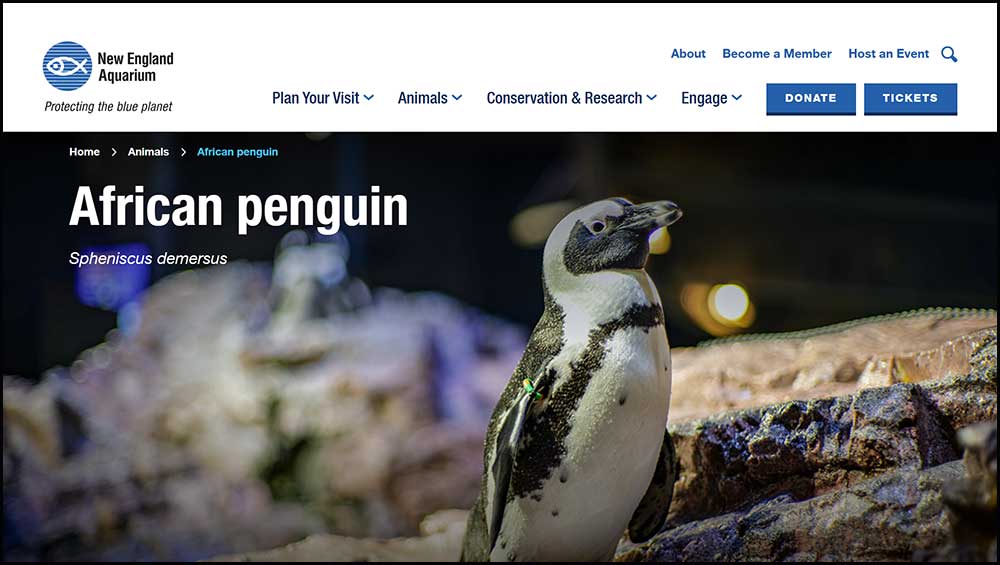This screenshot has height=565, width=1000.
Task: Go to Home in the breadcrumb
Action: click(84, 152)
